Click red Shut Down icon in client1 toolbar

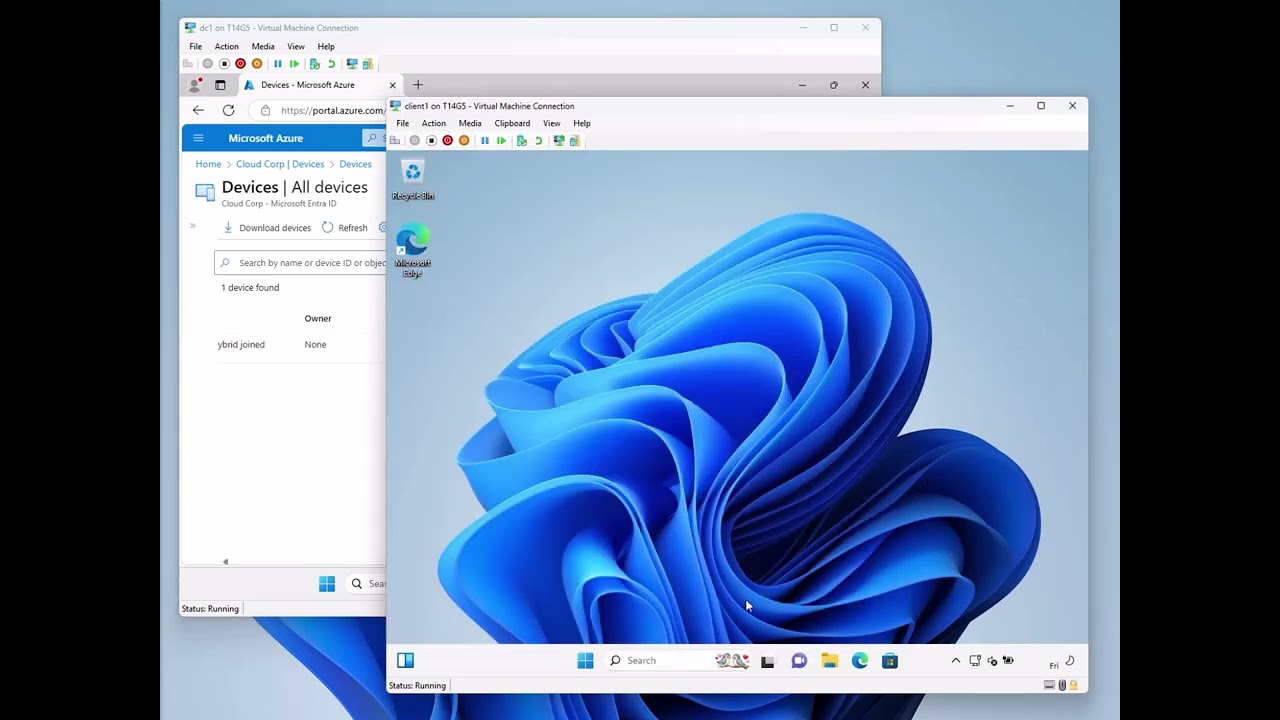pos(447,141)
